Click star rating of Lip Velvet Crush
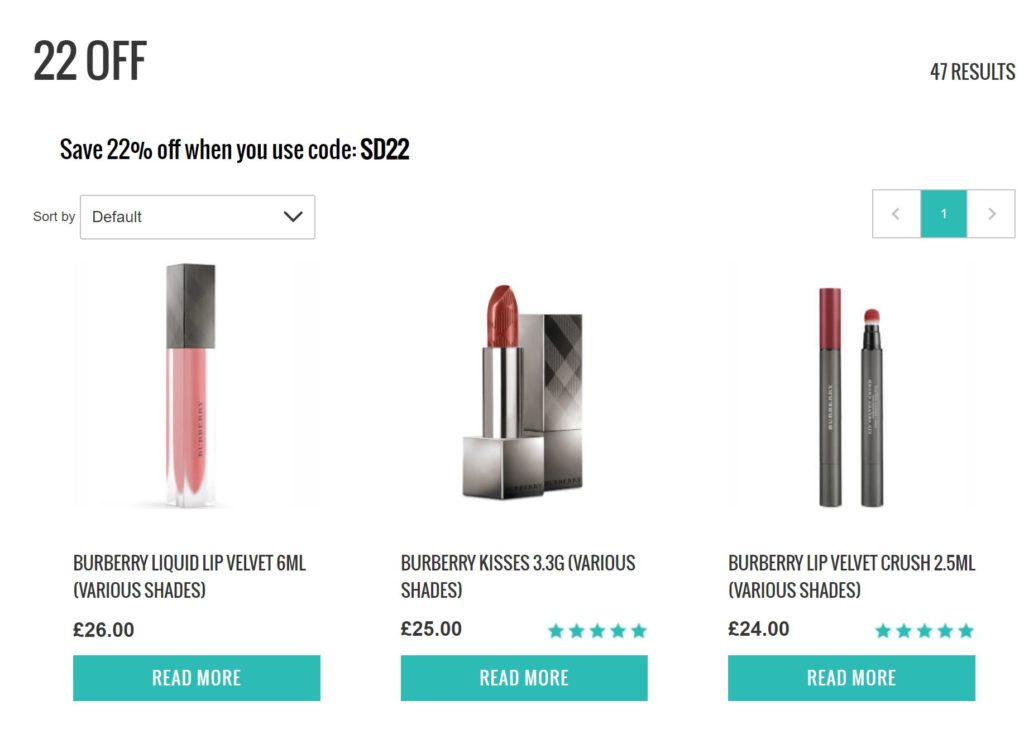The height and width of the screenshot is (734, 1024). [x=924, y=631]
